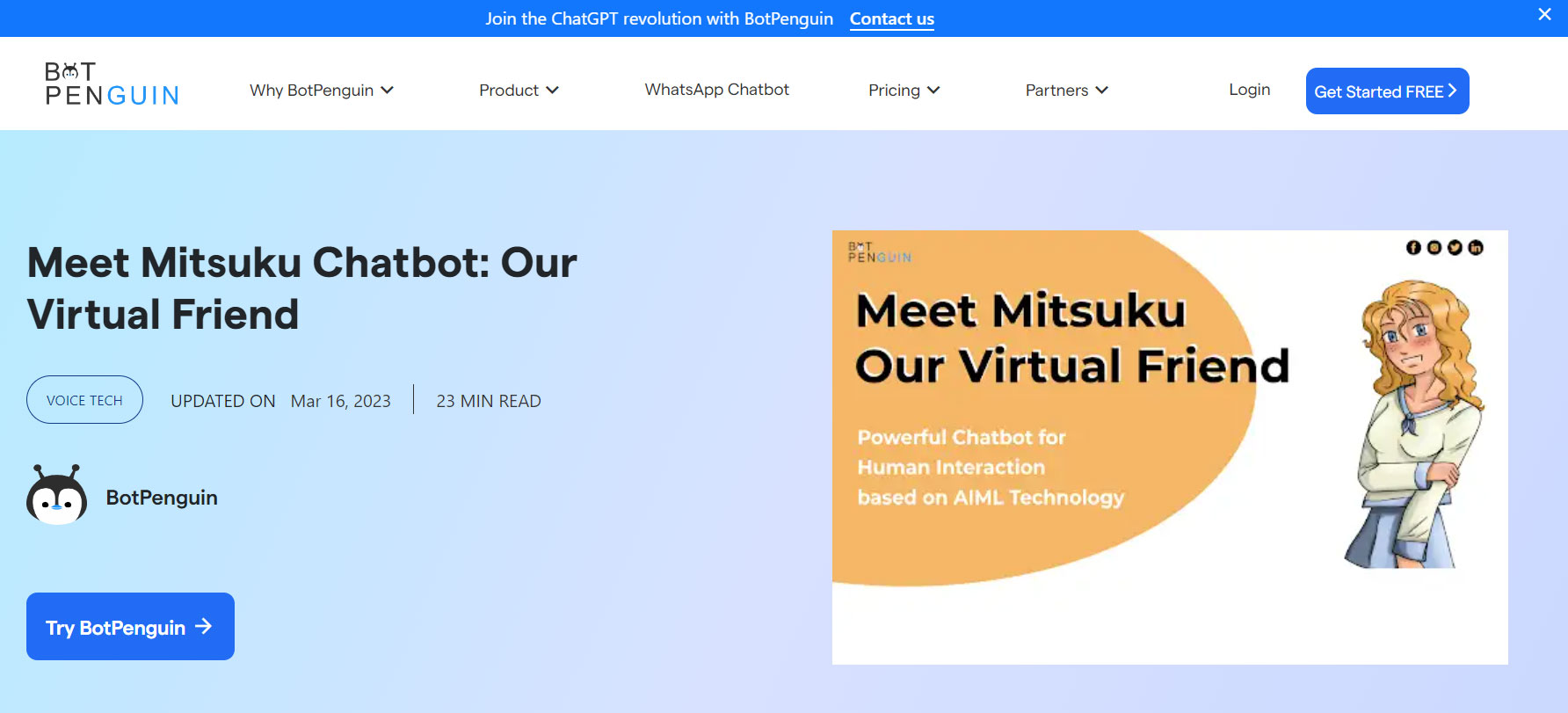
Task: Open the Login page
Action: tap(1249, 89)
